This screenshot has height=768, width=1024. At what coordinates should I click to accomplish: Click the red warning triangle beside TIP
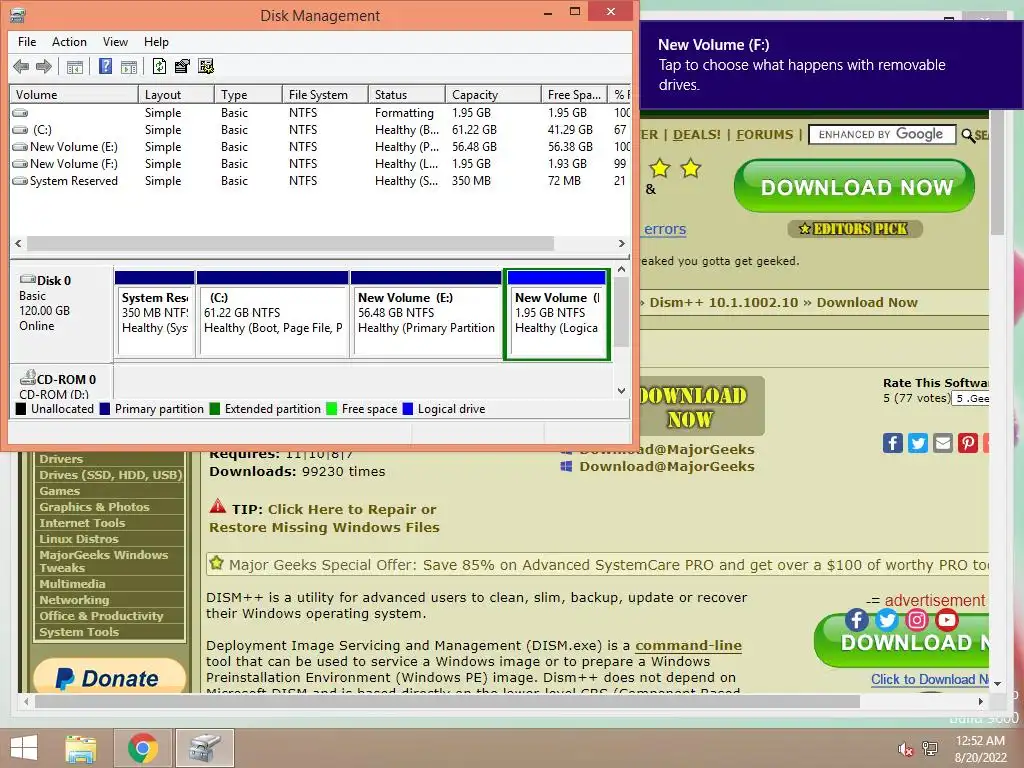point(217,506)
